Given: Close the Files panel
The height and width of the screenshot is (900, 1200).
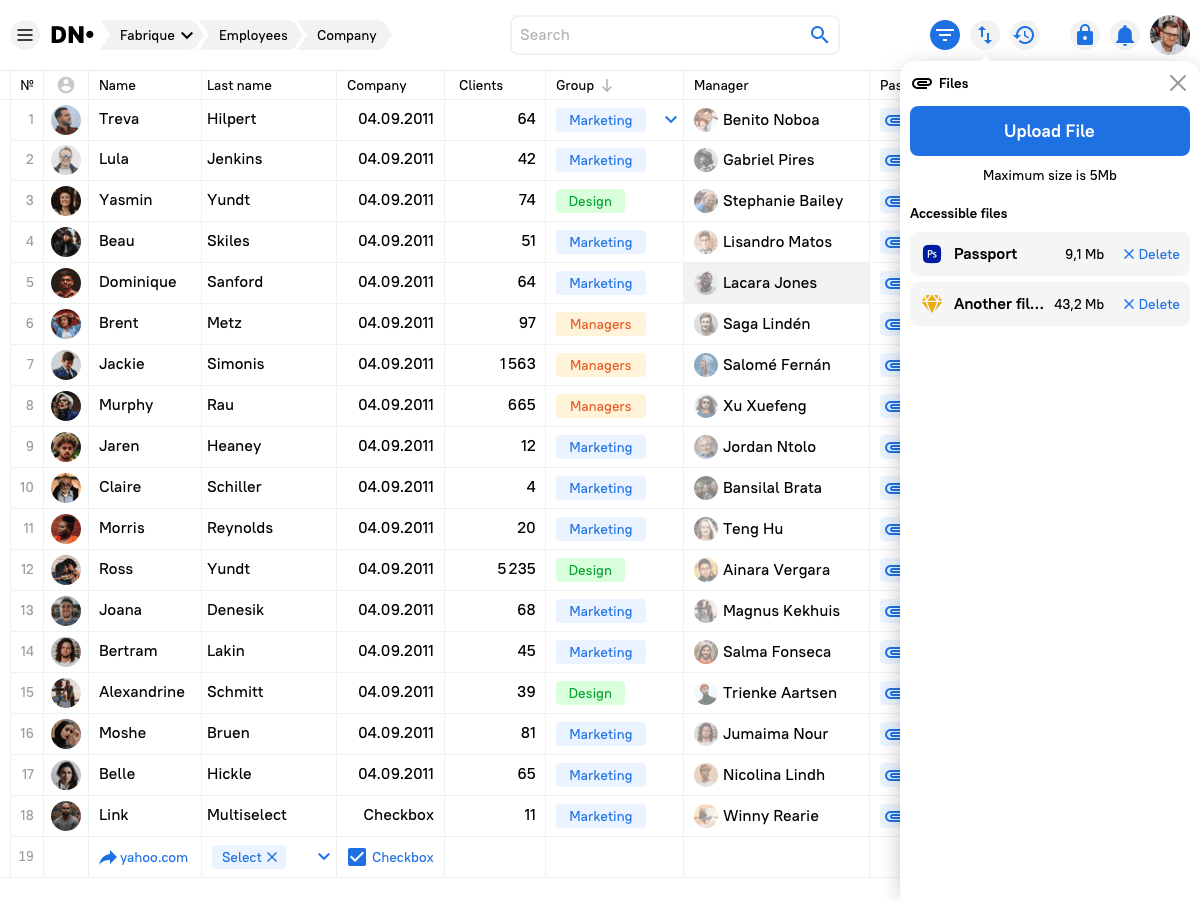Looking at the screenshot, I should coord(1178,83).
